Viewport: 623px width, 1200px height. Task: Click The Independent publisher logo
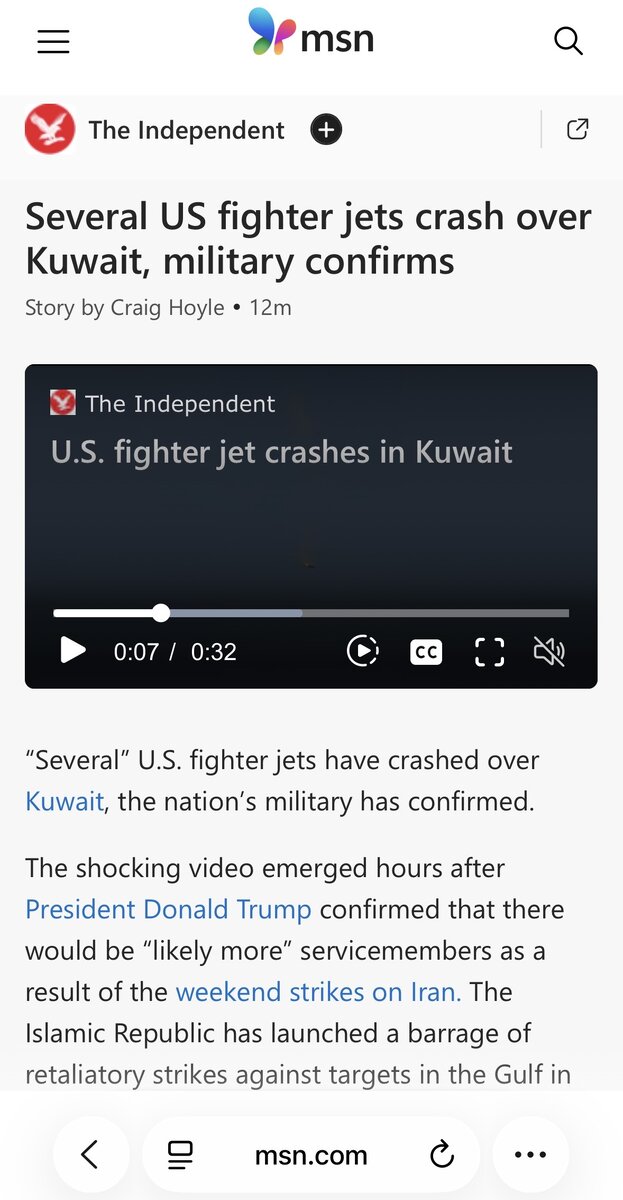pos(50,129)
